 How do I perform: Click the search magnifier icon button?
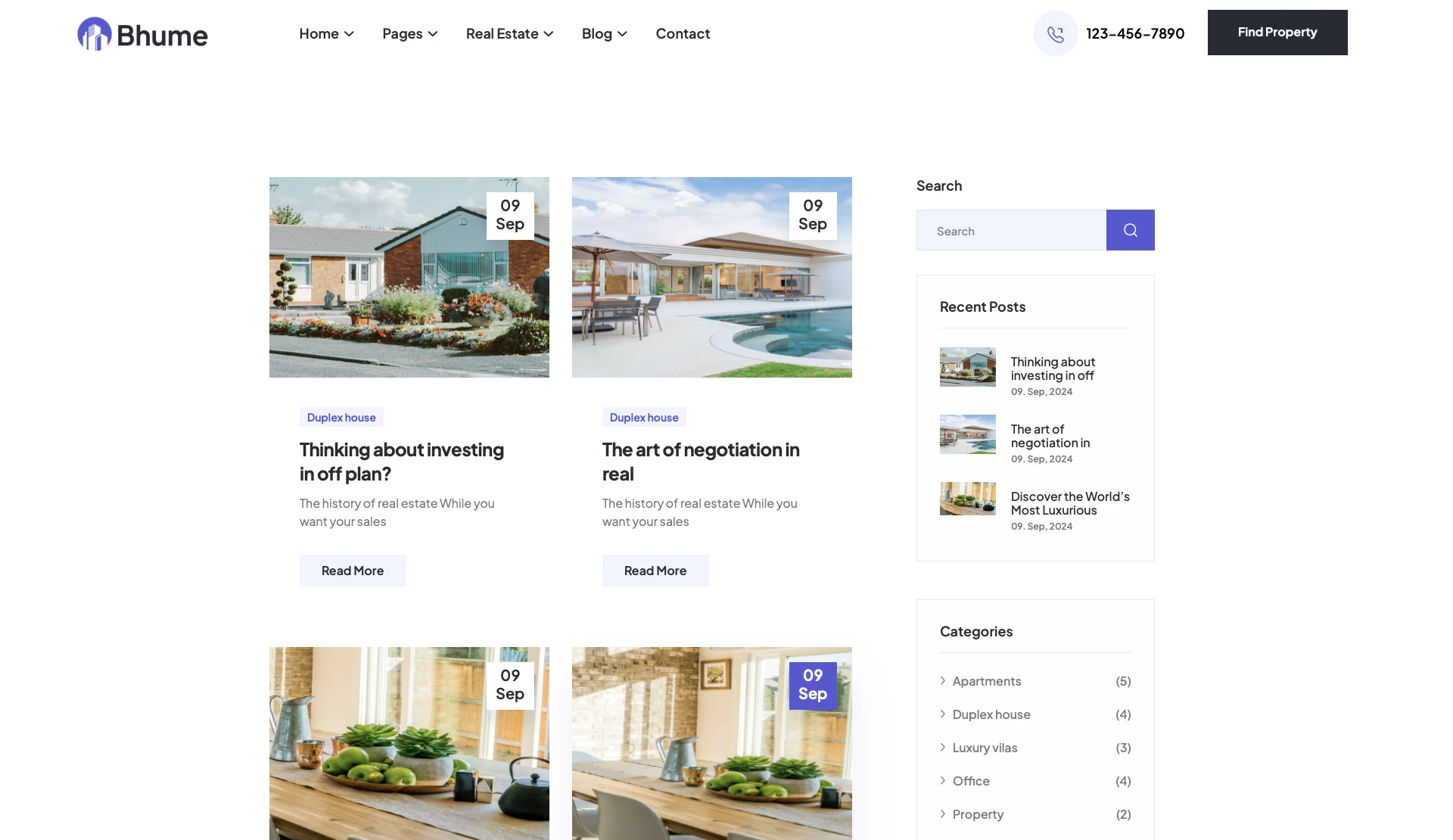coord(1130,230)
